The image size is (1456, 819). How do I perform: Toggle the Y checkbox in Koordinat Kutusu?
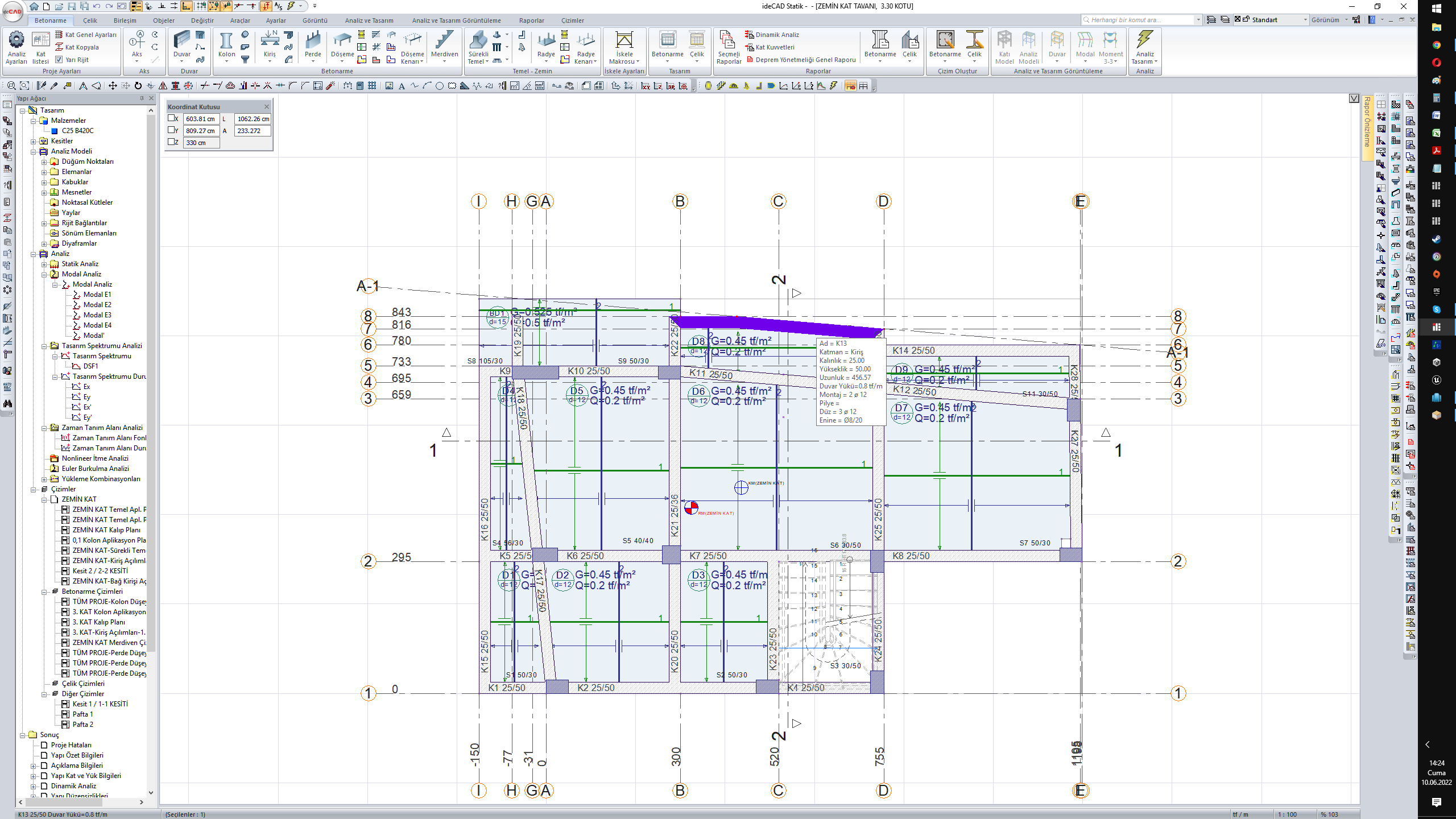171,130
